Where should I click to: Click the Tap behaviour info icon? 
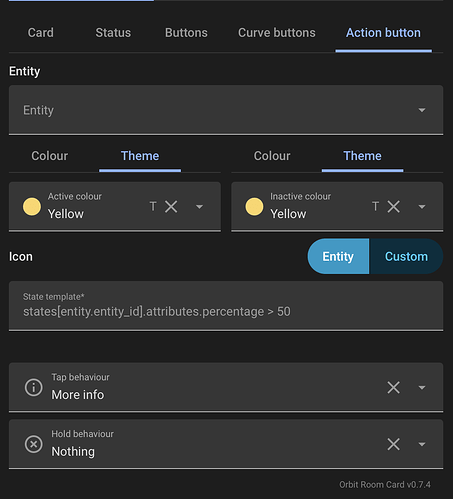click(x=34, y=387)
